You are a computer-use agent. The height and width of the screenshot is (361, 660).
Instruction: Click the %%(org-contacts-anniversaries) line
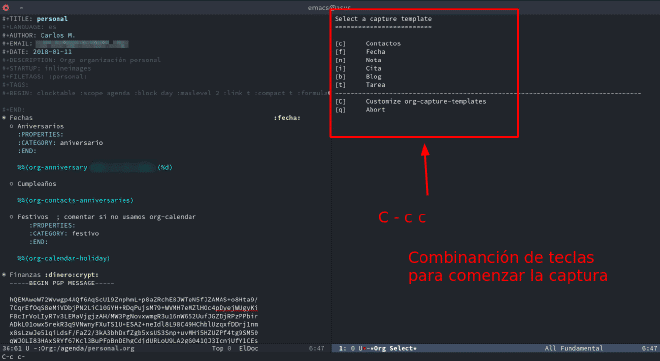click(75, 200)
